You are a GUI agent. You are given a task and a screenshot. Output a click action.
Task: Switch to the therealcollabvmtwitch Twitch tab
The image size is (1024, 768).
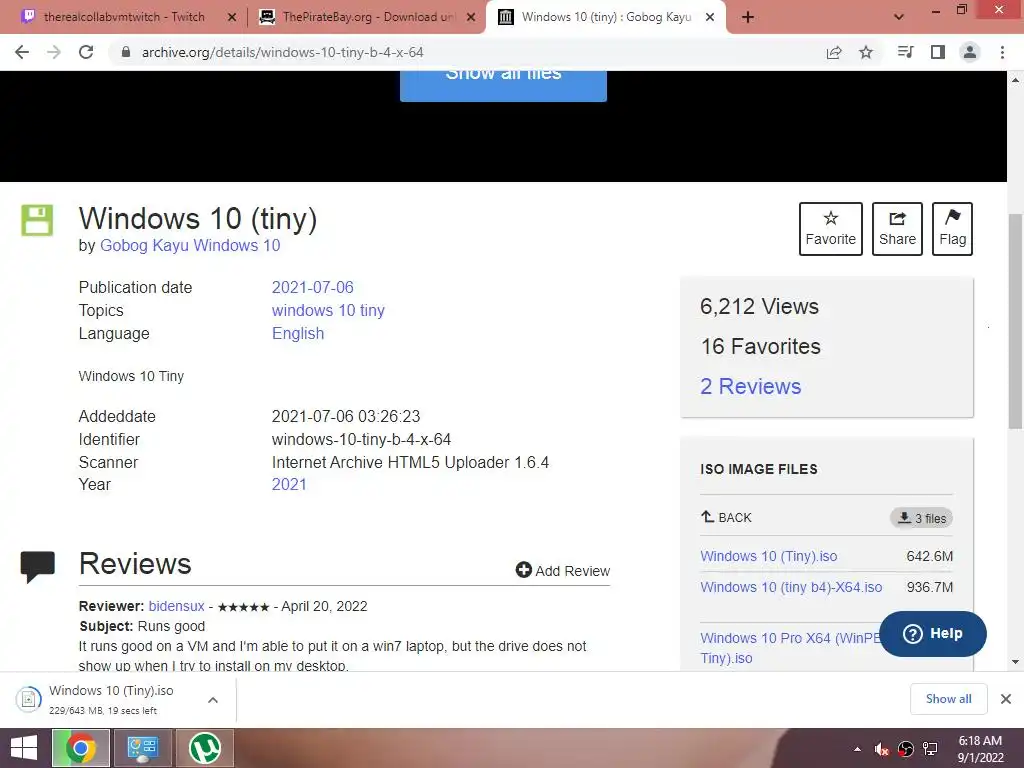point(124,17)
